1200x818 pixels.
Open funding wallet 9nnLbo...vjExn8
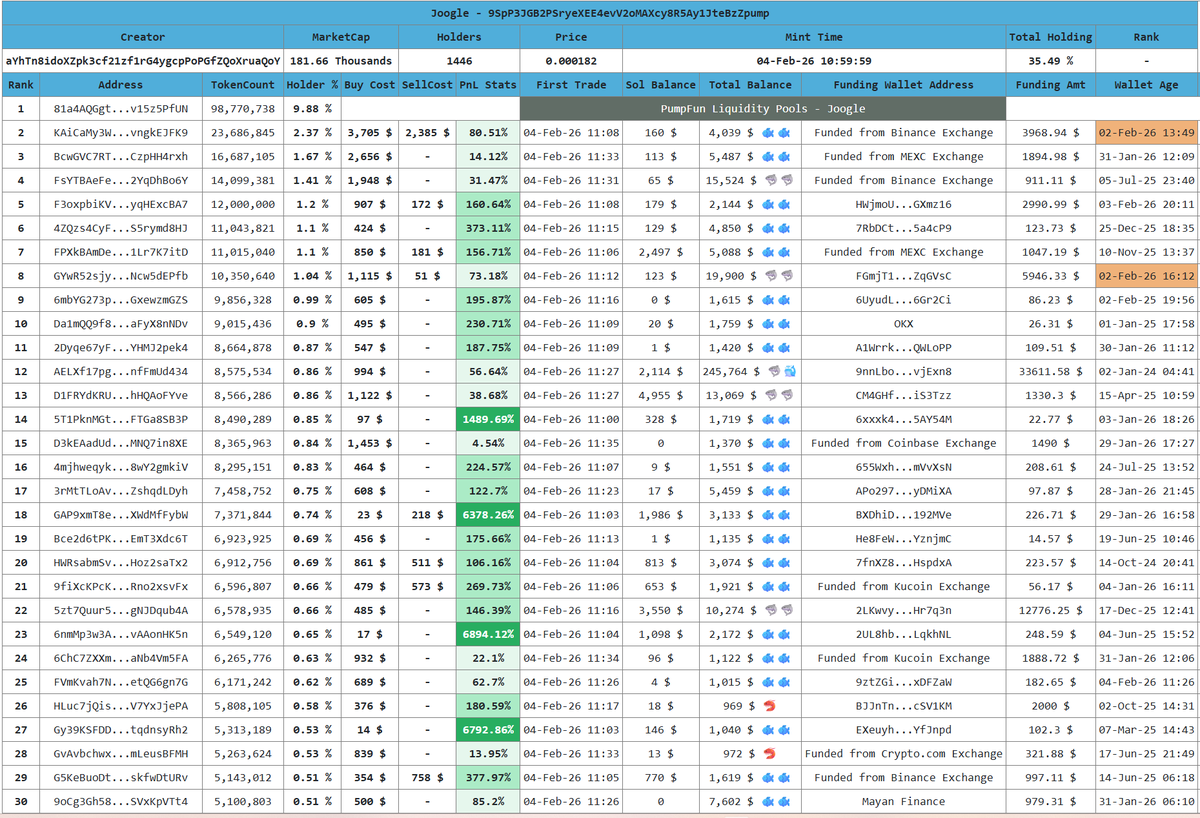(x=903, y=372)
